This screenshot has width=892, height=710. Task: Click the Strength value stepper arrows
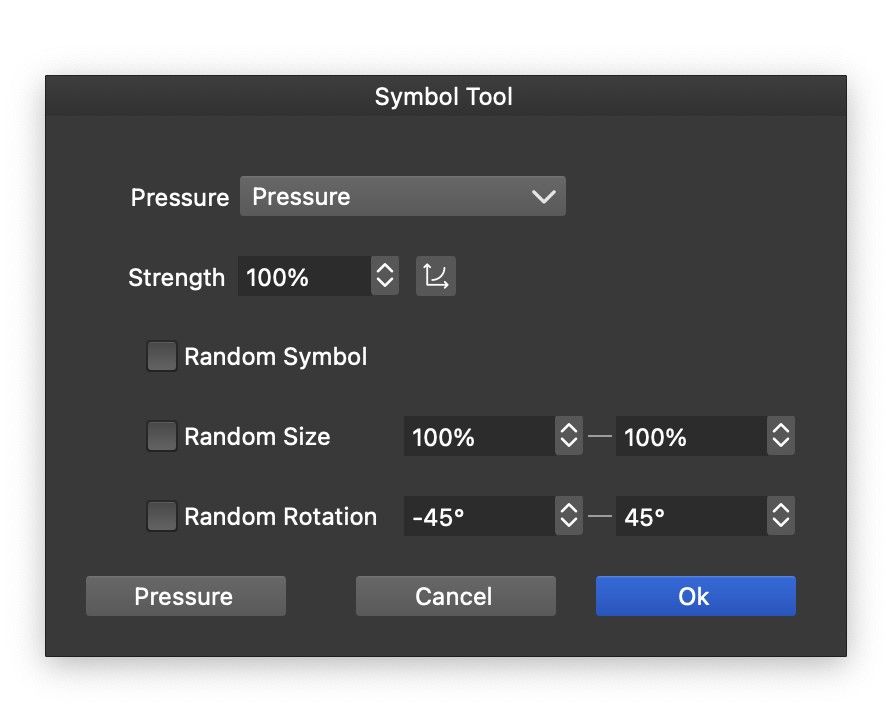(x=385, y=276)
